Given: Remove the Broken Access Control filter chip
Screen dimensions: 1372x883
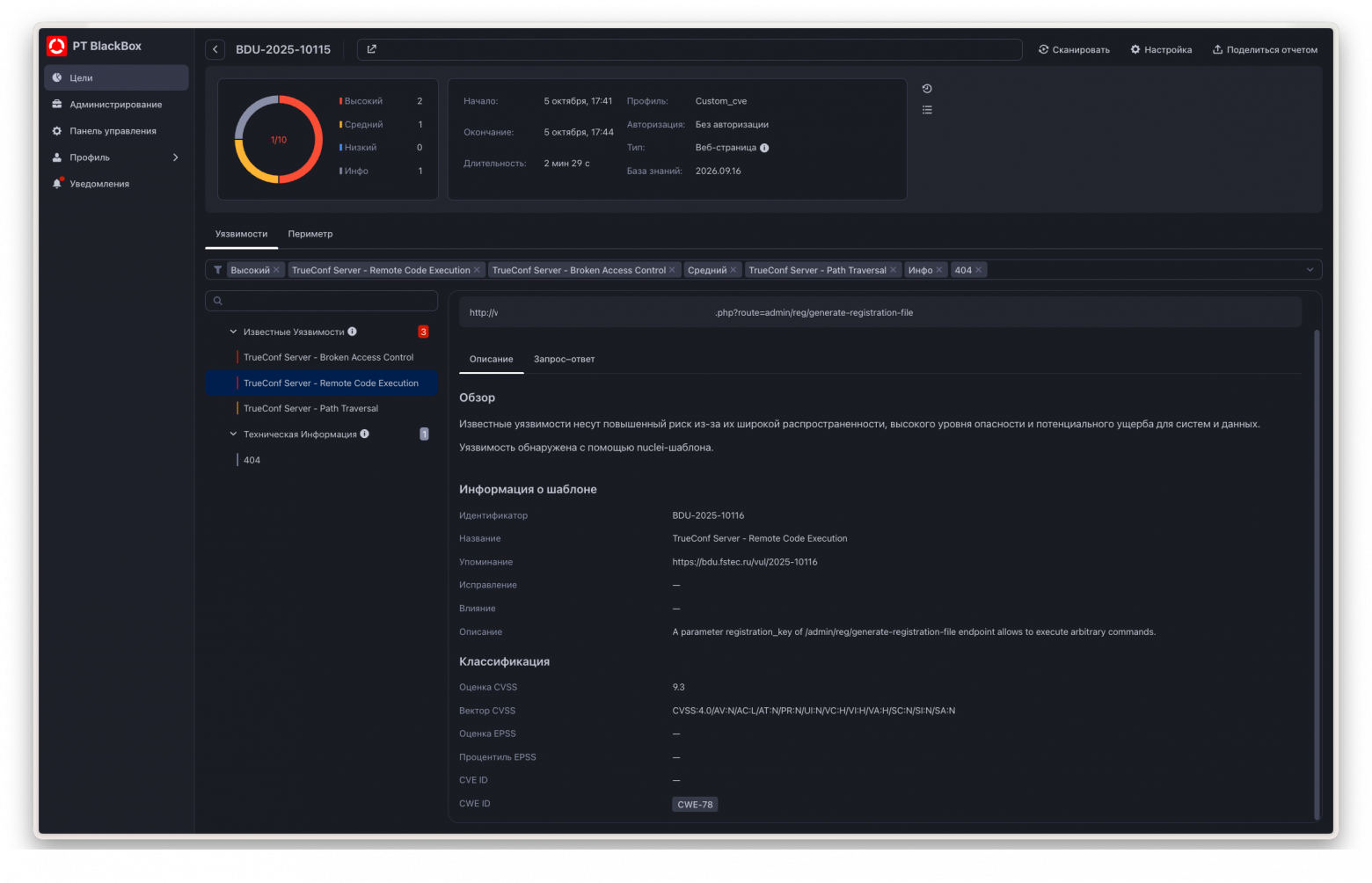Looking at the screenshot, I should point(672,270).
